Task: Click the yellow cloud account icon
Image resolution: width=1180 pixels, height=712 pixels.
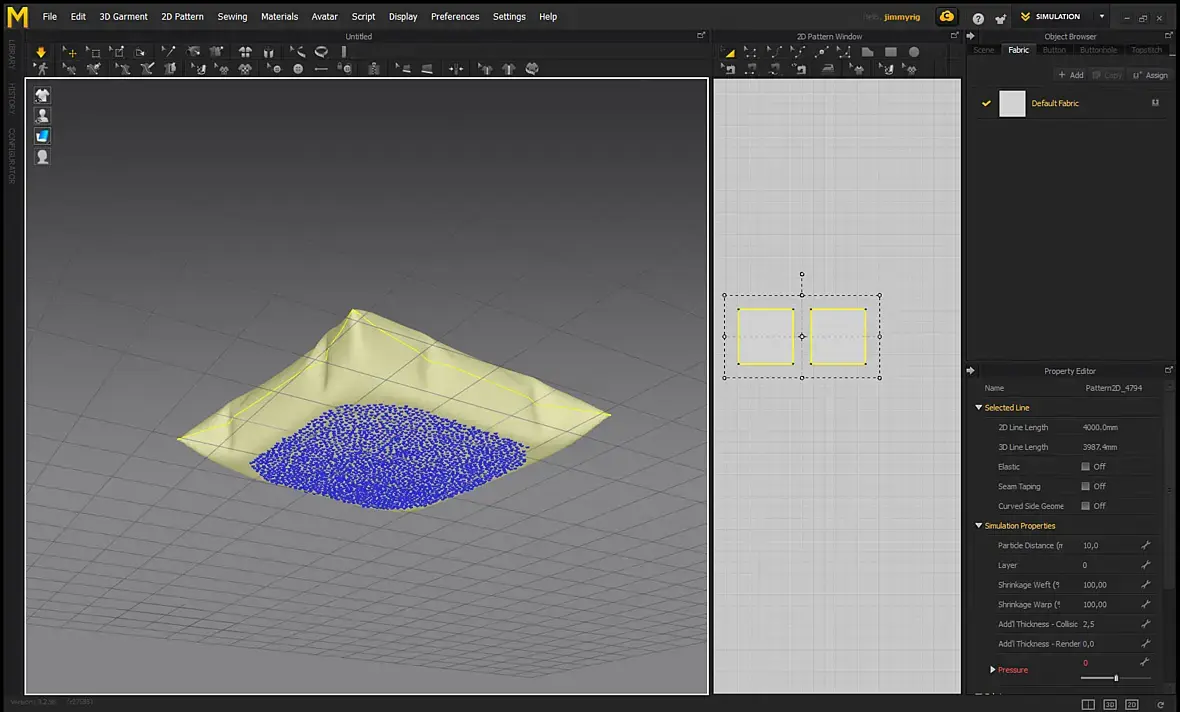Action: (946, 17)
